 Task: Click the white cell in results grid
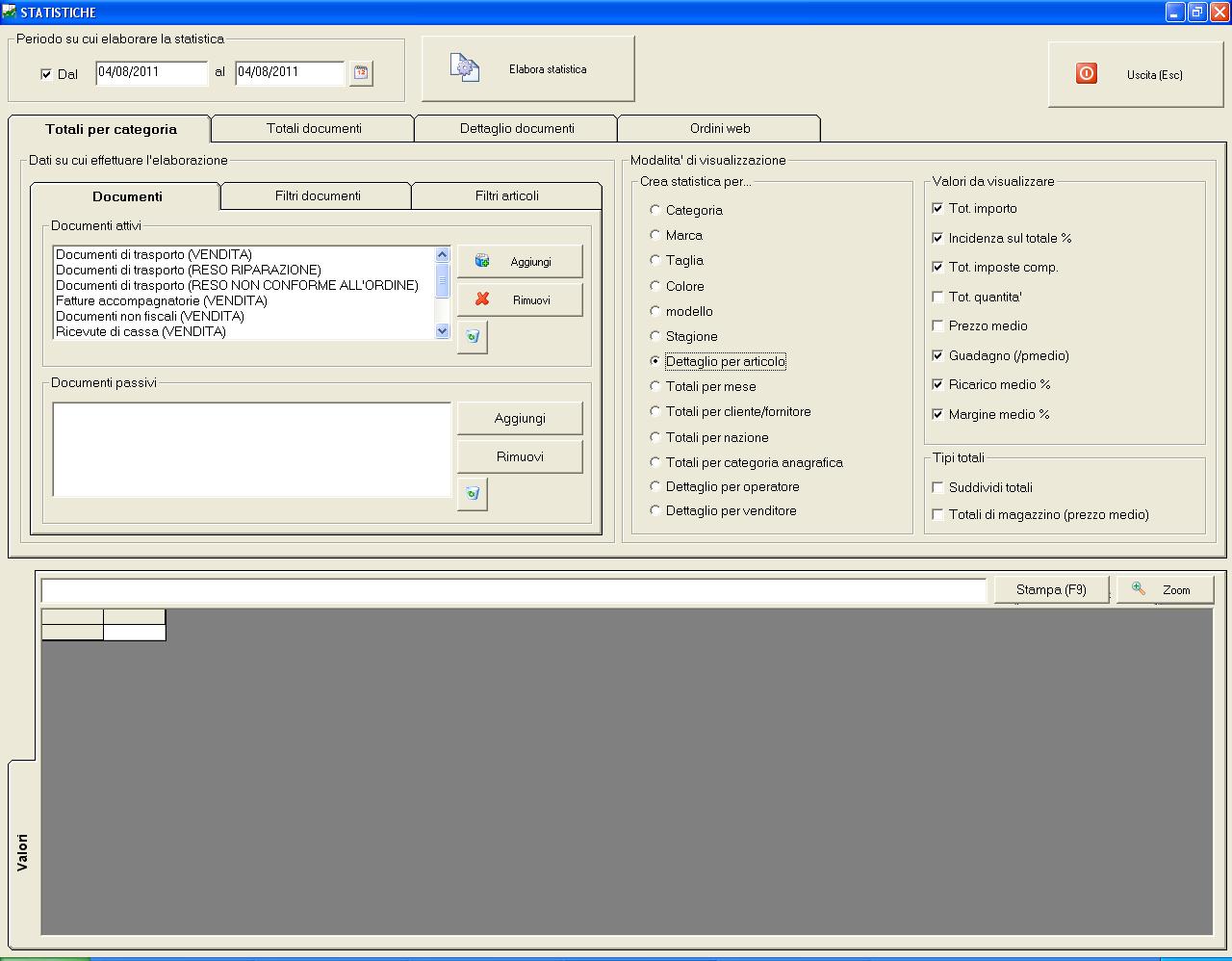(135, 633)
